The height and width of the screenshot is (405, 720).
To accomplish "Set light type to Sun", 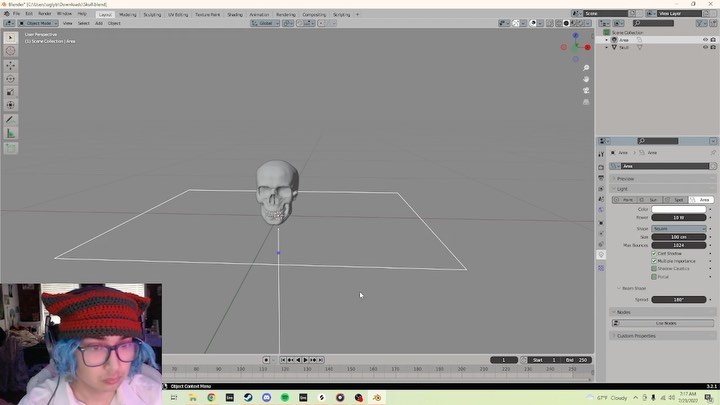I will [x=654, y=200].
